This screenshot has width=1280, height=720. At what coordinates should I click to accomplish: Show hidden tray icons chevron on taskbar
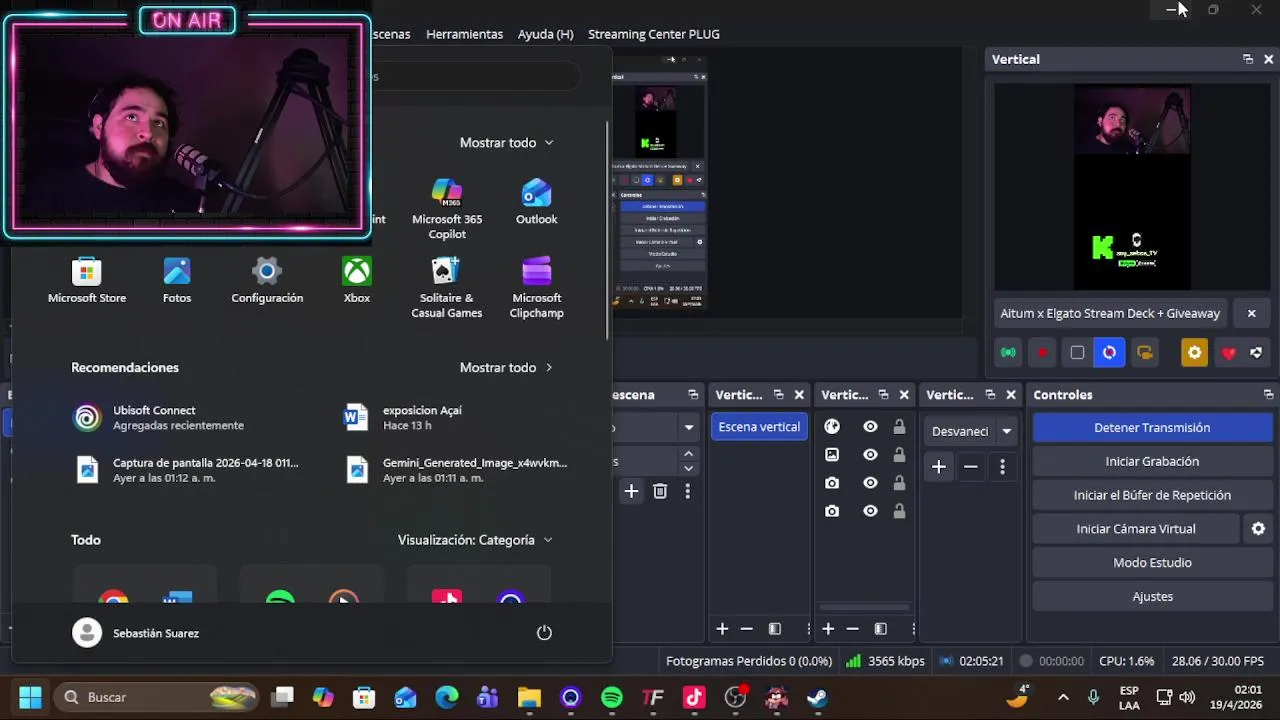(x=1063, y=697)
